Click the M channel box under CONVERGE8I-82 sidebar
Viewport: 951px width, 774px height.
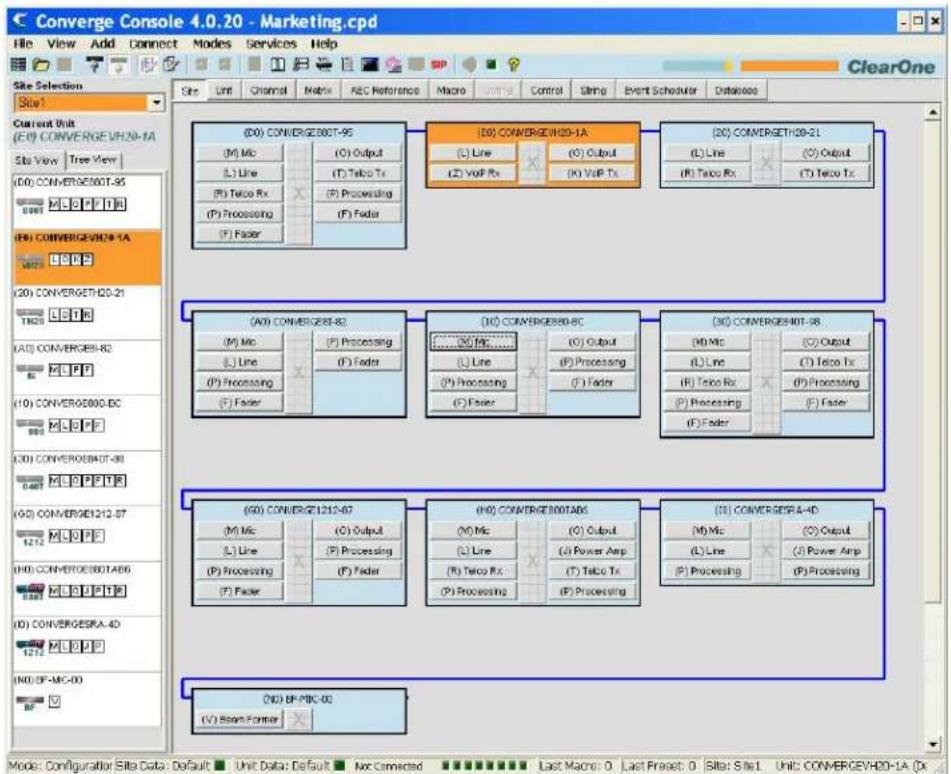pyautogui.click(x=55, y=370)
